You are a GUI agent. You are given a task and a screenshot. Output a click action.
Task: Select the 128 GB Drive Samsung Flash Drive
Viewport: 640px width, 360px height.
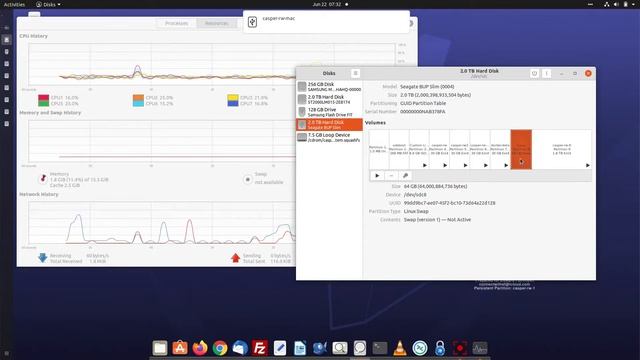[329, 112]
